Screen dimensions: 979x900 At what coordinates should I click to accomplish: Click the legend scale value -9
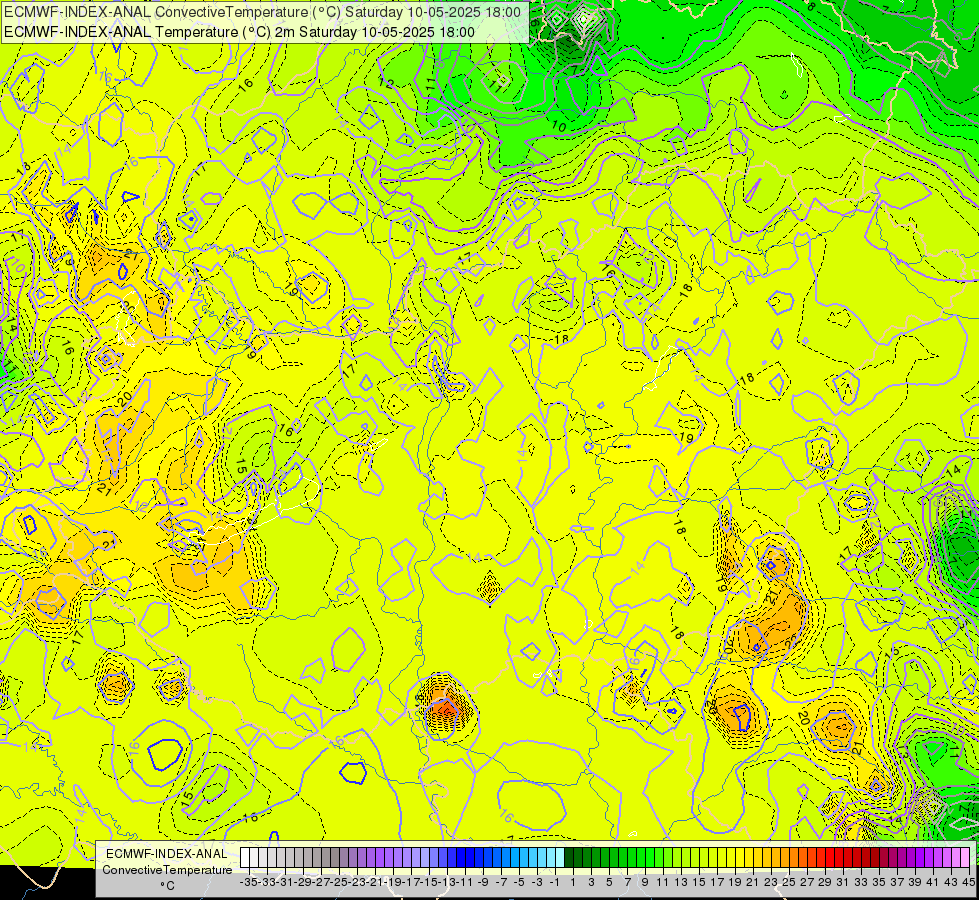tap(483, 882)
